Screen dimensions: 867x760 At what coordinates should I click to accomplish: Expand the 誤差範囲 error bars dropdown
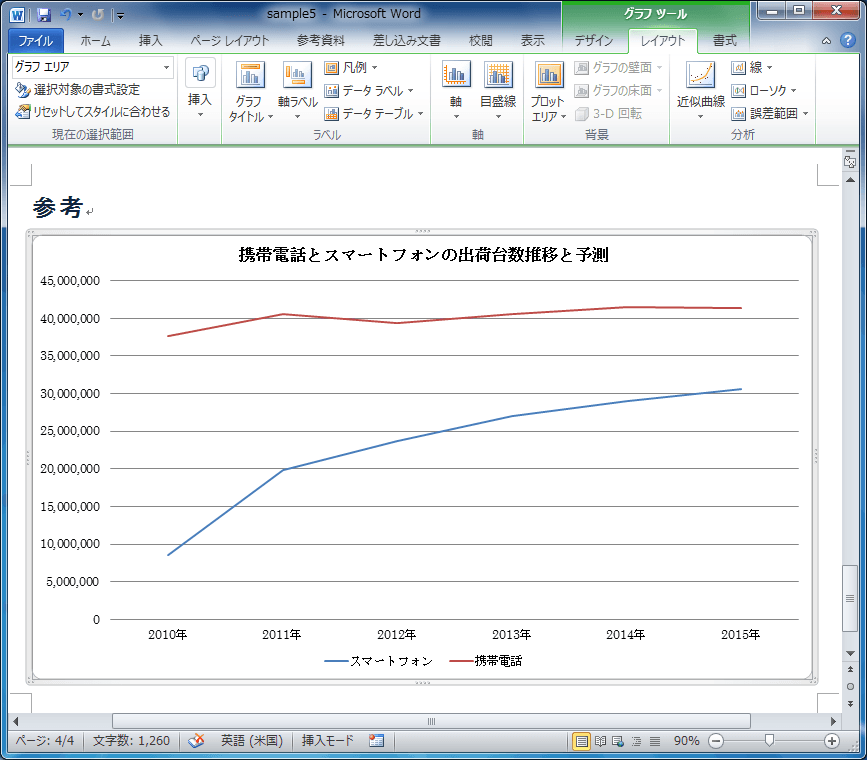(806, 113)
